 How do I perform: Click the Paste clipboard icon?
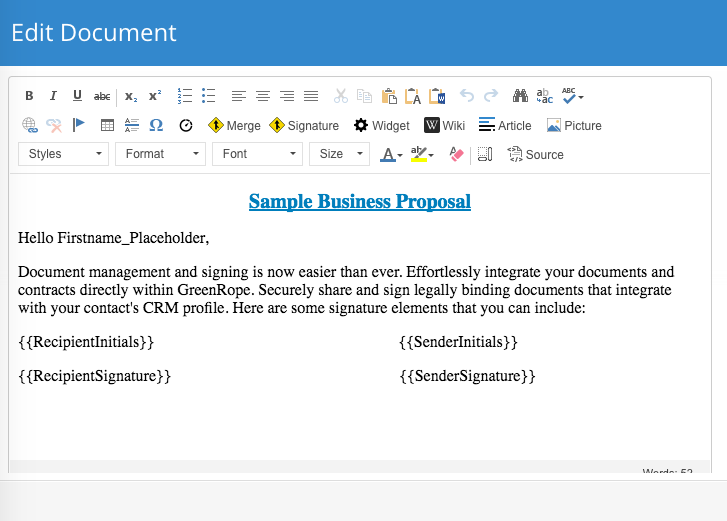(389, 96)
